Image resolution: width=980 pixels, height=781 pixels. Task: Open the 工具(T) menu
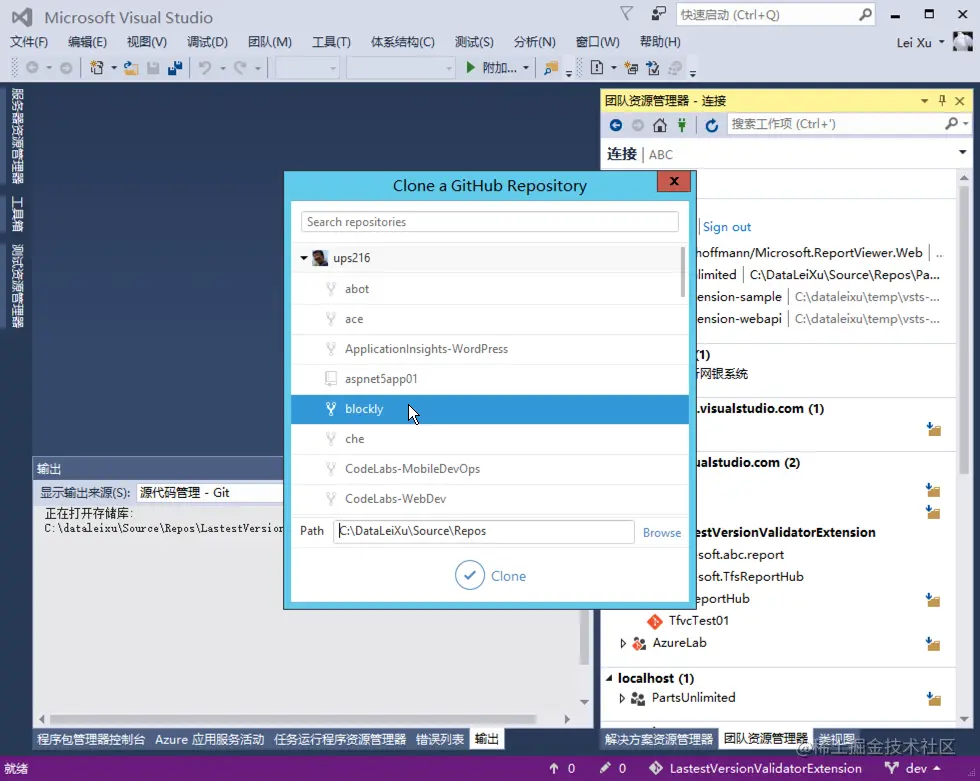point(331,42)
